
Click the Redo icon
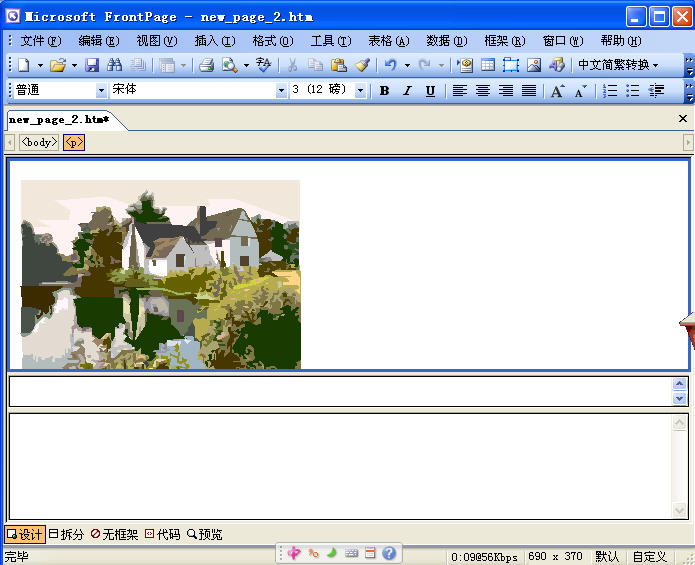point(425,65)
